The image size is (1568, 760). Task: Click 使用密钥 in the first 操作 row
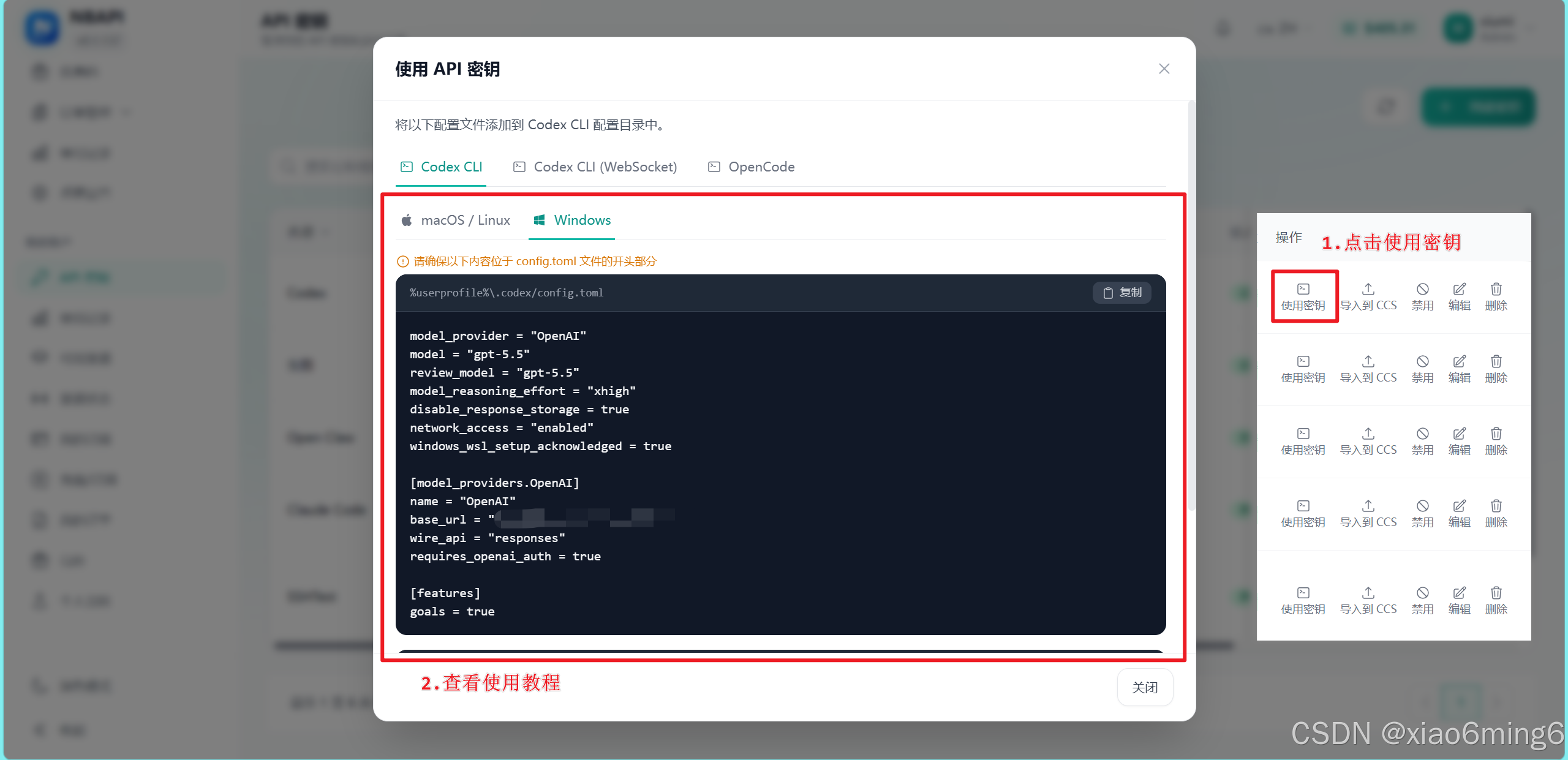coord(1303,297)
